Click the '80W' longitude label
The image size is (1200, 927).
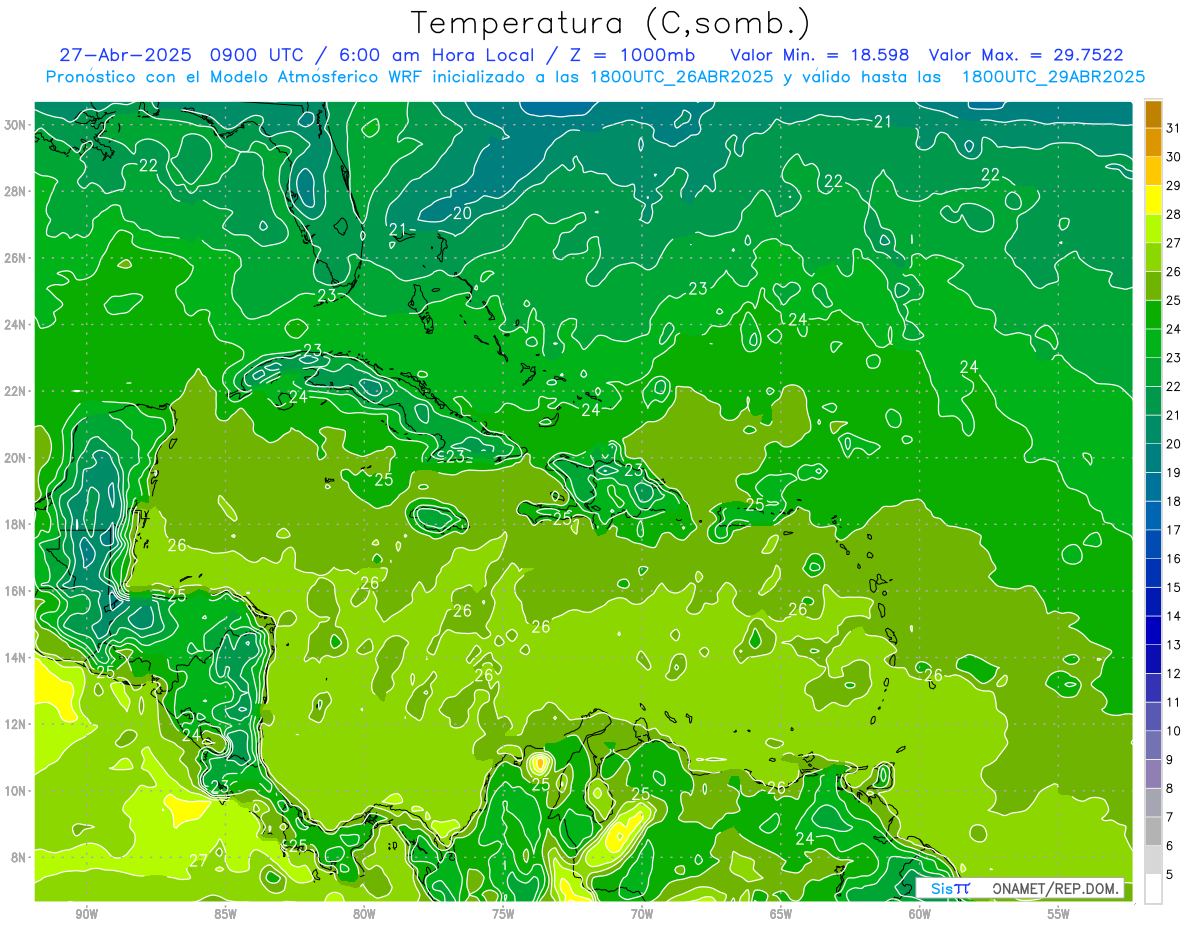364,914
